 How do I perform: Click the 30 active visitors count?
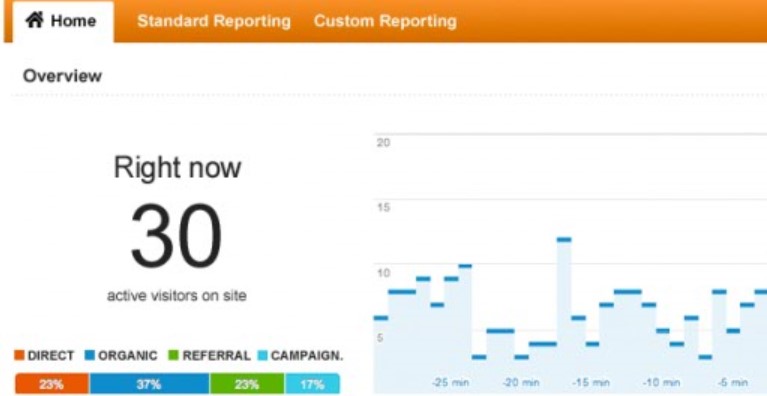(x=176, y=237)
